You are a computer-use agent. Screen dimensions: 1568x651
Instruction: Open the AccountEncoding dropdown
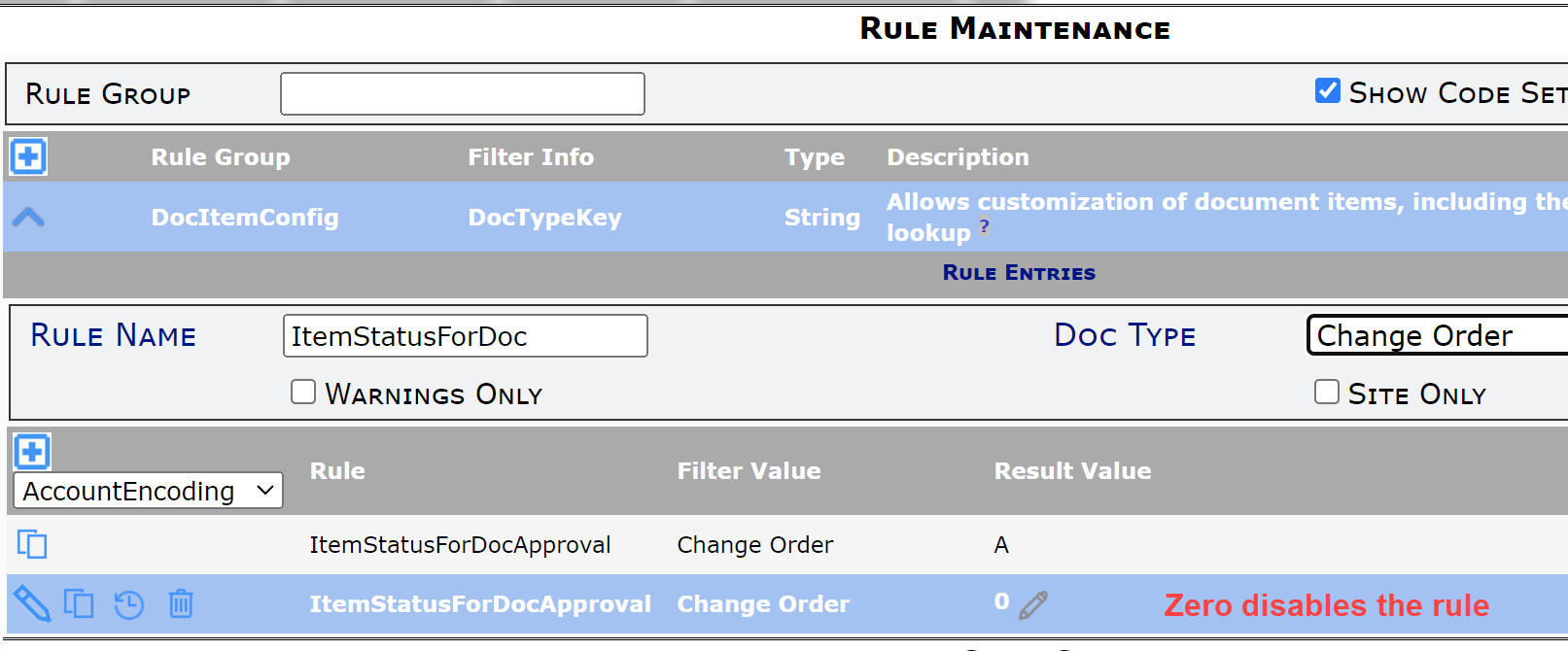tap(148, 491)
